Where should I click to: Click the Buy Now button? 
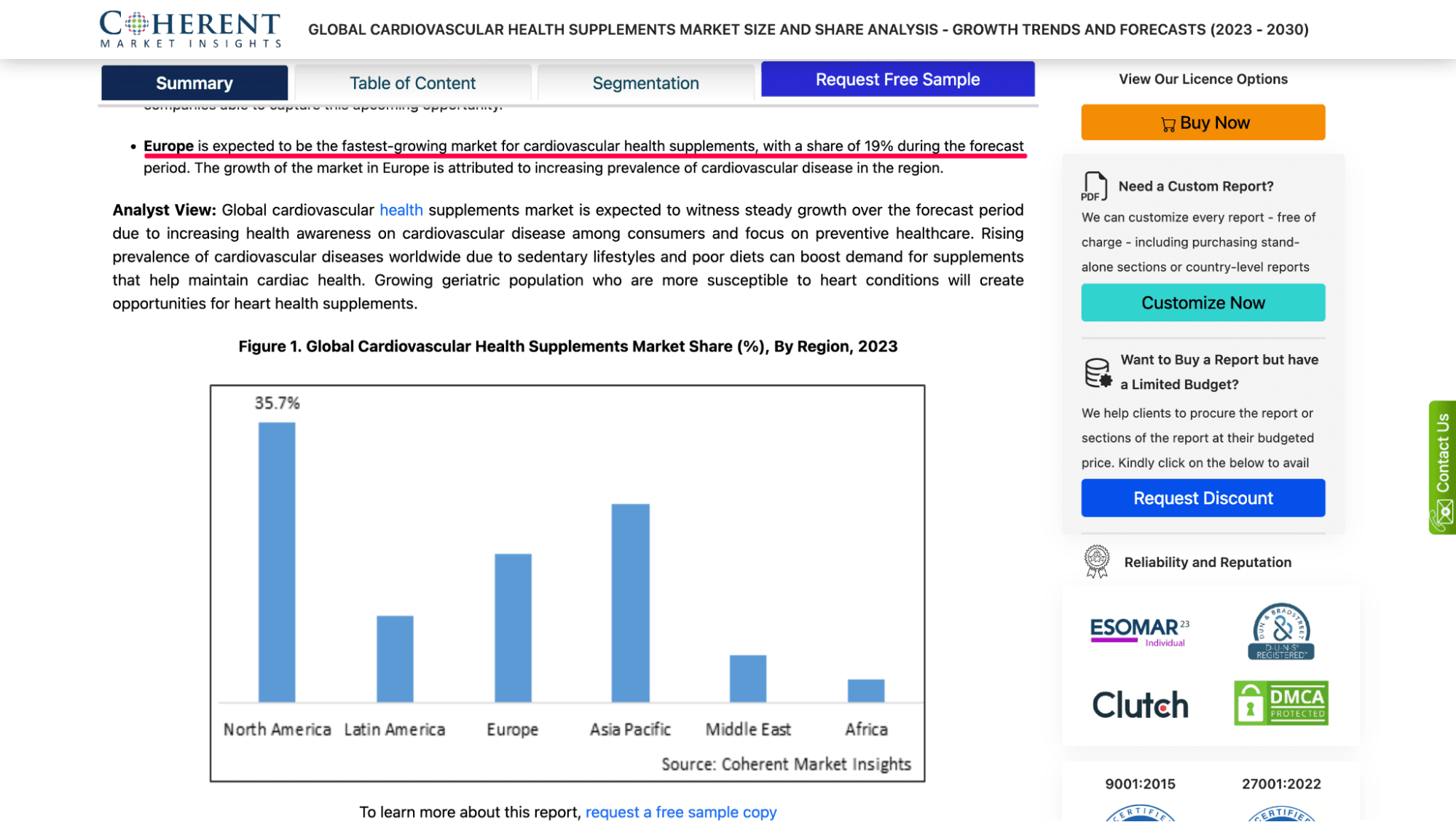(x=1203, y=122)
